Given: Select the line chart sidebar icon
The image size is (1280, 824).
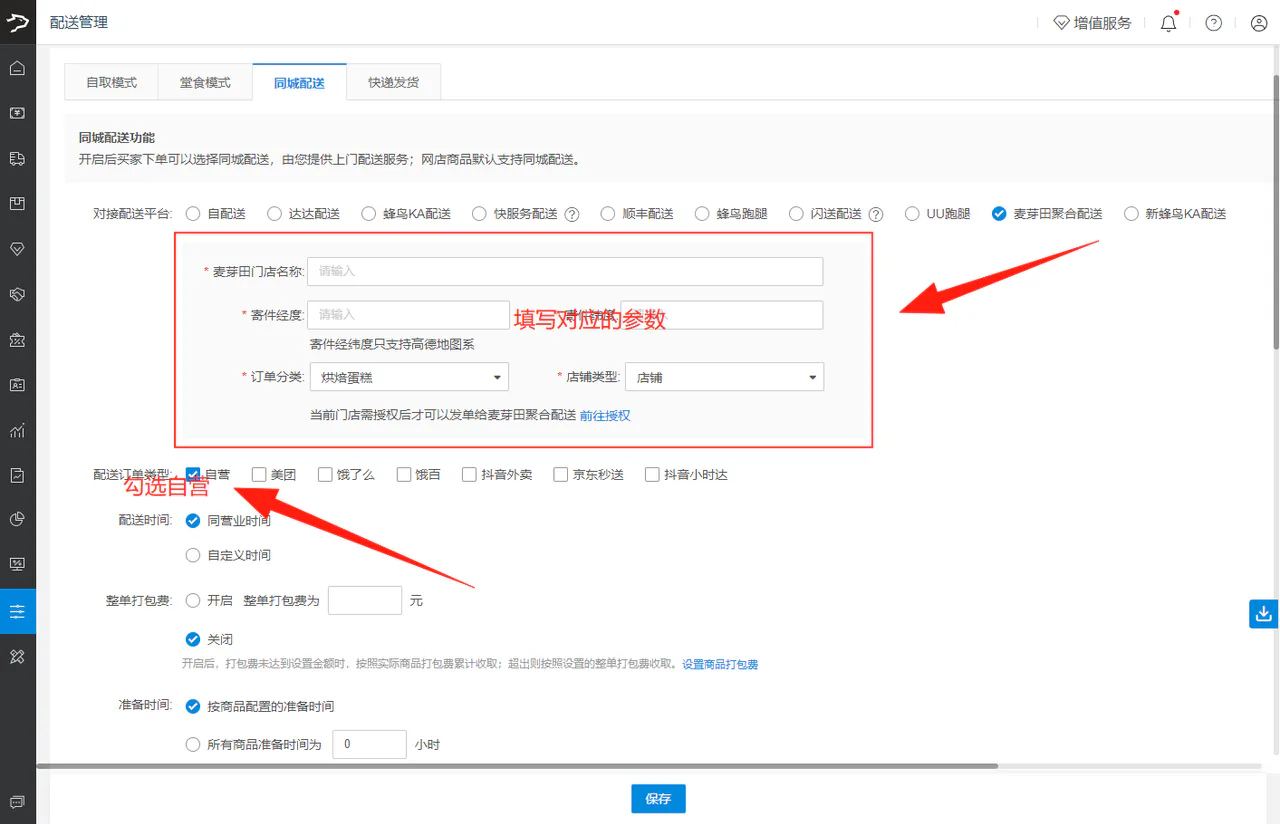Looking at the screenshot, I should 17,430.
